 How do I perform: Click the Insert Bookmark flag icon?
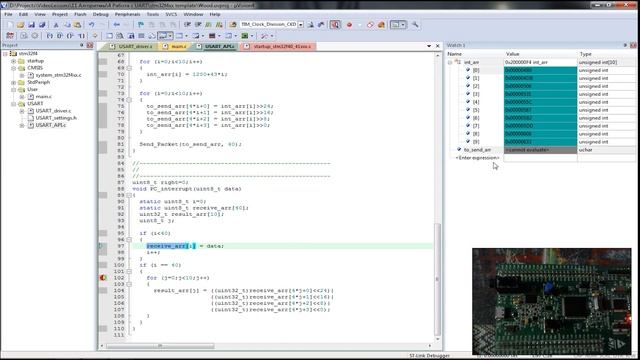click(x=141, y=25)
